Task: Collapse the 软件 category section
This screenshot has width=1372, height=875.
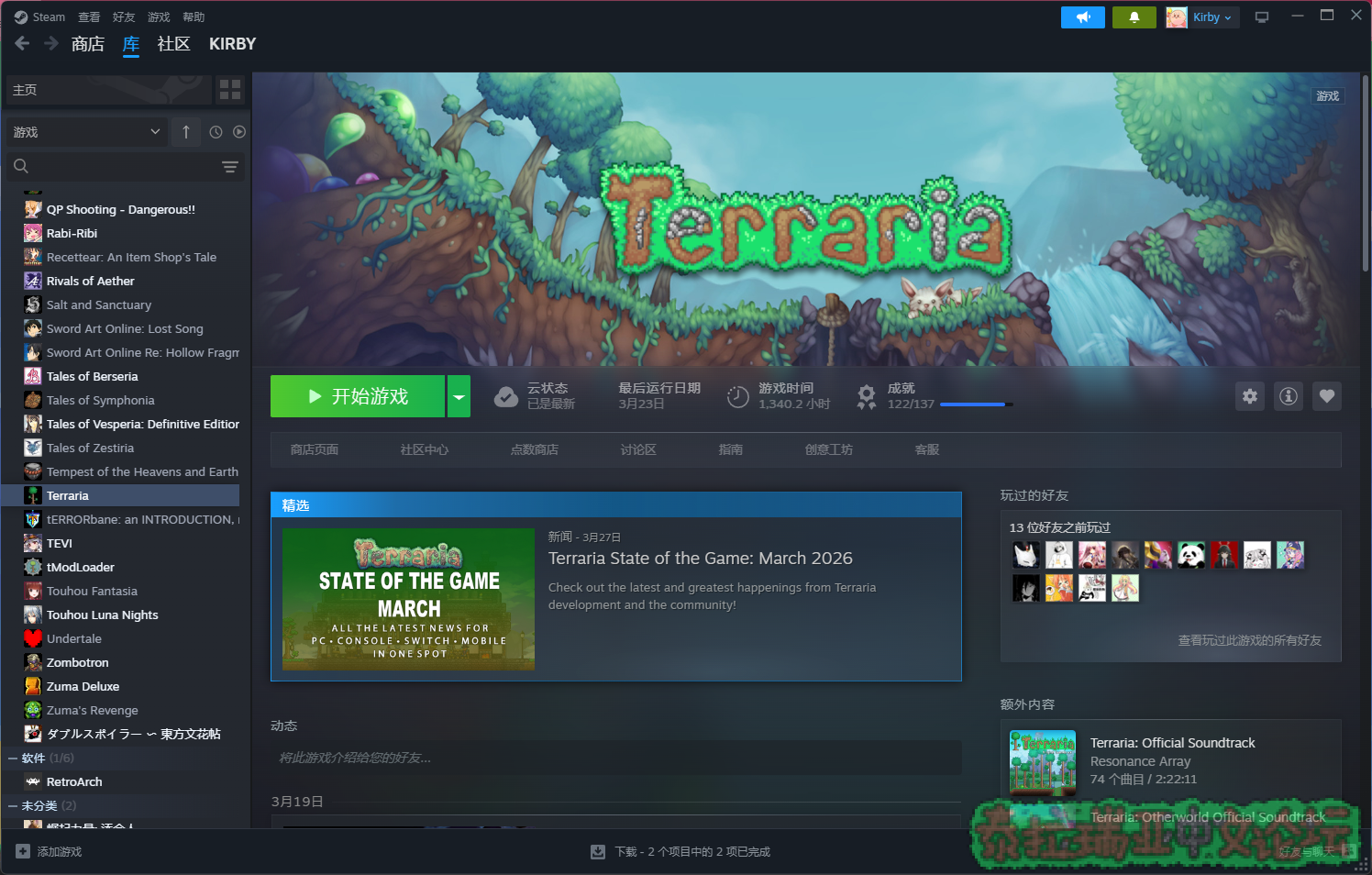Action: click(x=13, y=759)
